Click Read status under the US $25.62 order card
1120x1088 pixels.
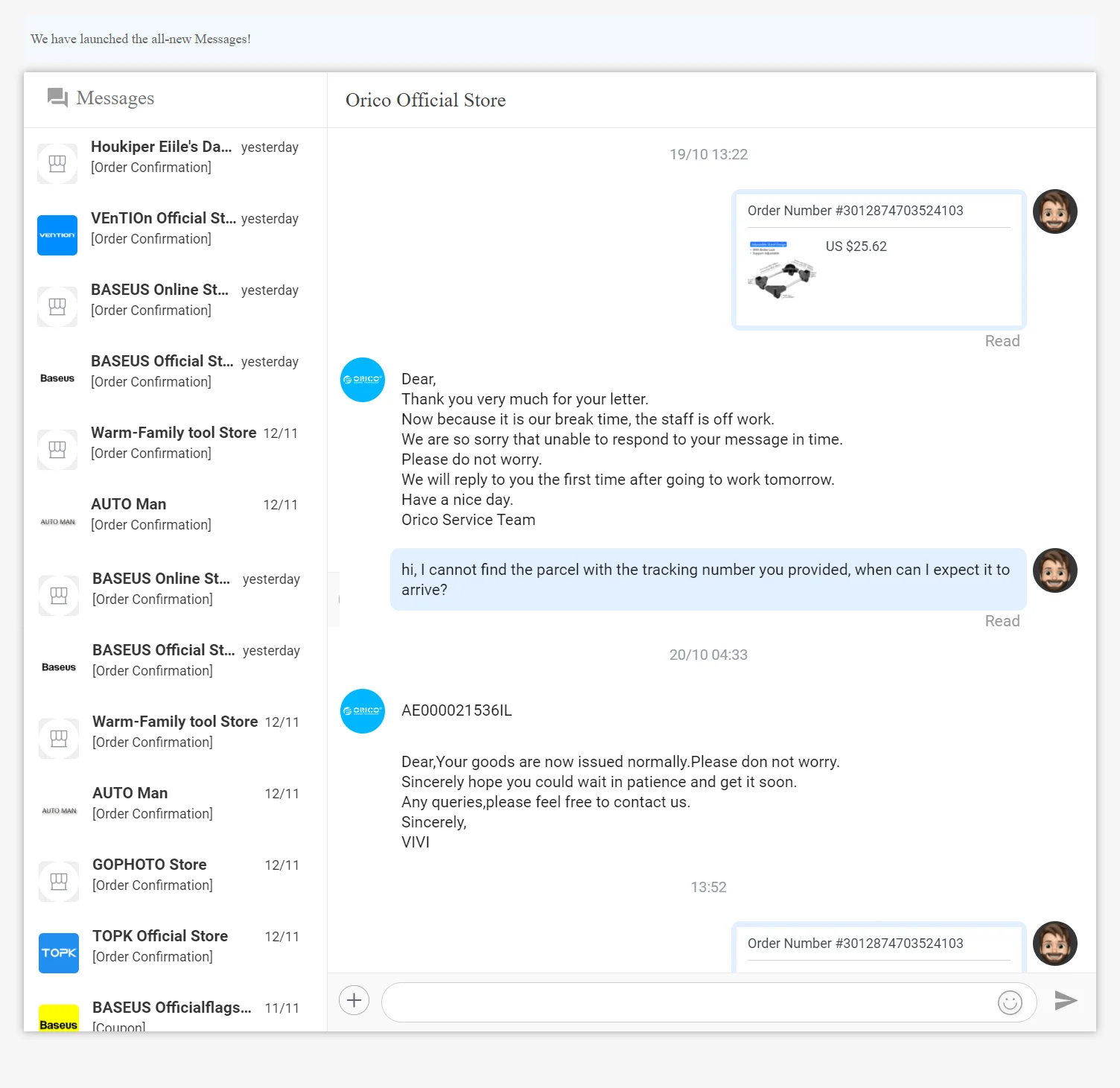[x=1002, y=341]
